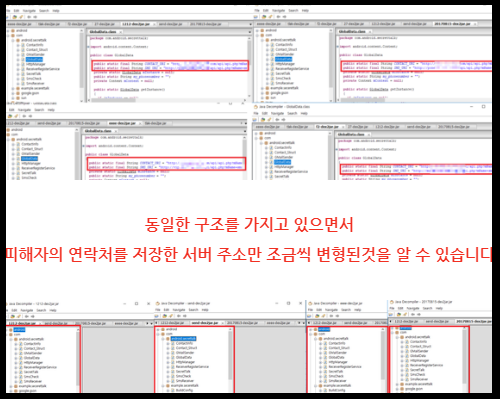
Task: Expand android package in top-right window tree
Action: (258, 30)
